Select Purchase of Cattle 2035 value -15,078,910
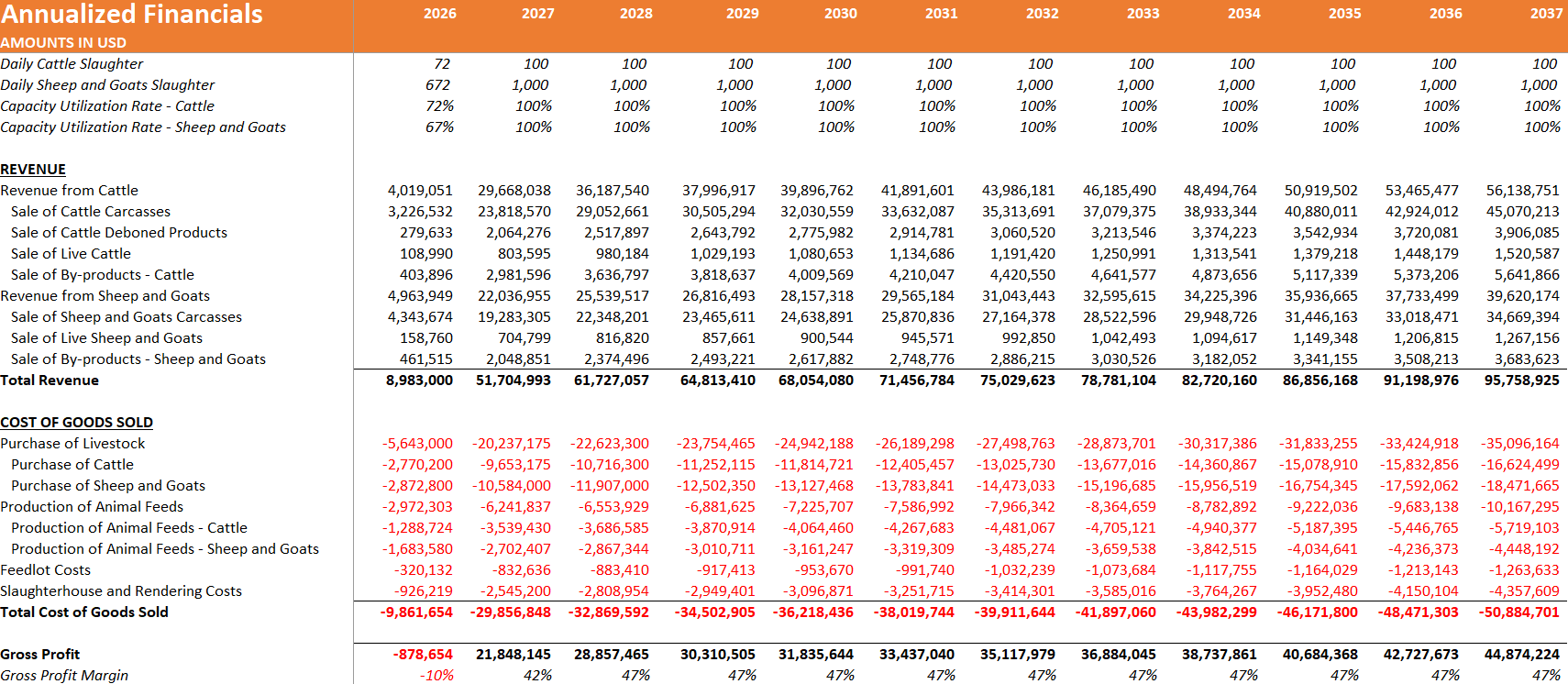Screen dimensions: 1568x684 pyautogui.click(x=1319, y=464)
